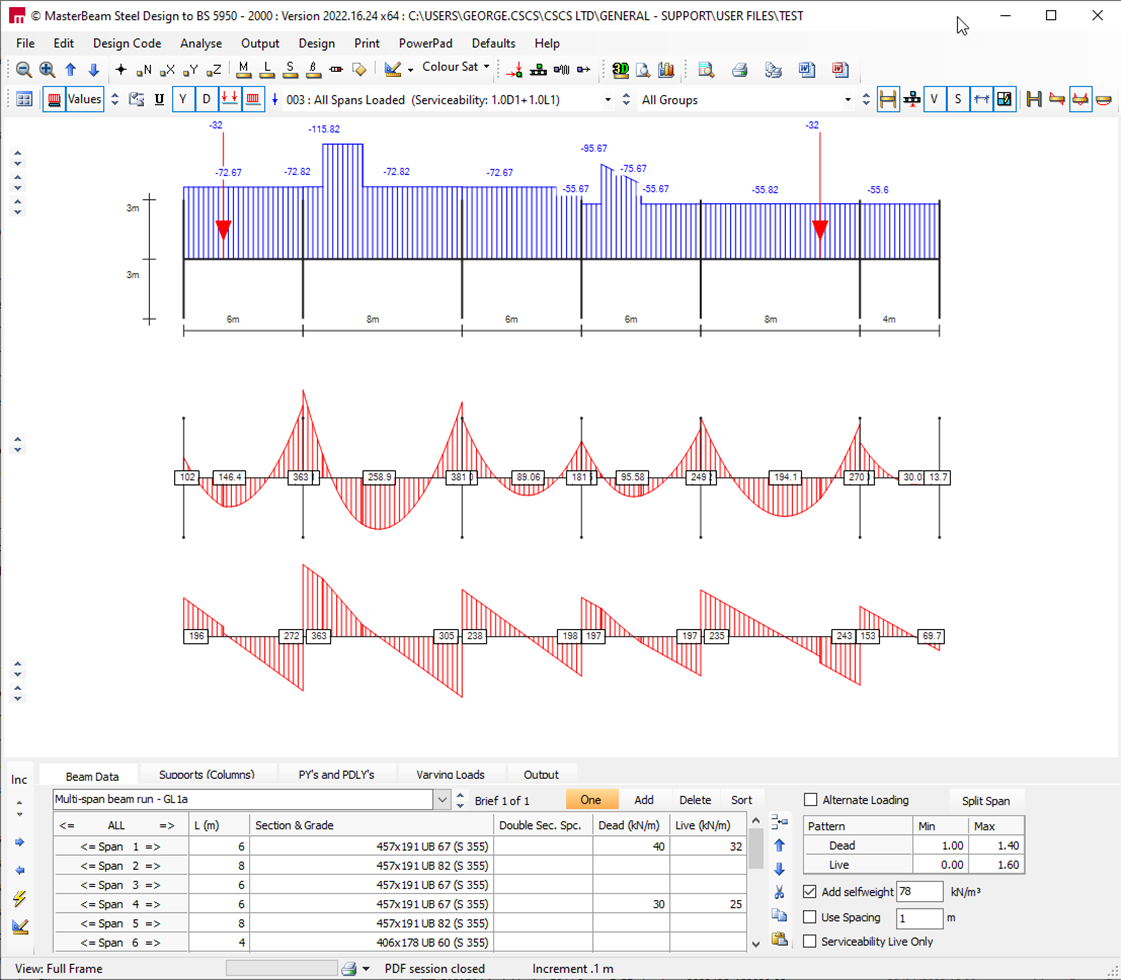
Task: Click the red document export icon
Action: [840, 69]
